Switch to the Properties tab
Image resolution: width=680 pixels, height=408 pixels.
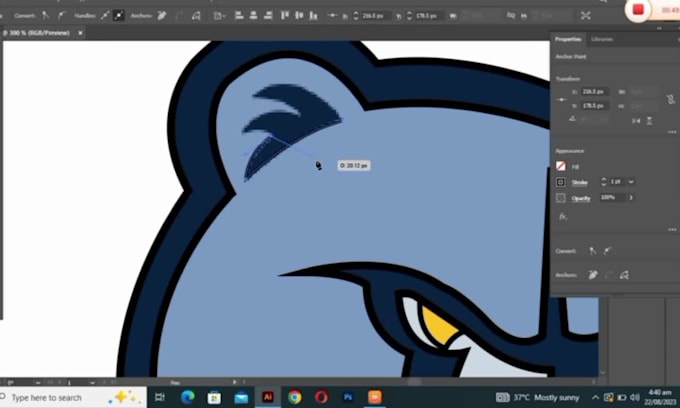(568, 39)
